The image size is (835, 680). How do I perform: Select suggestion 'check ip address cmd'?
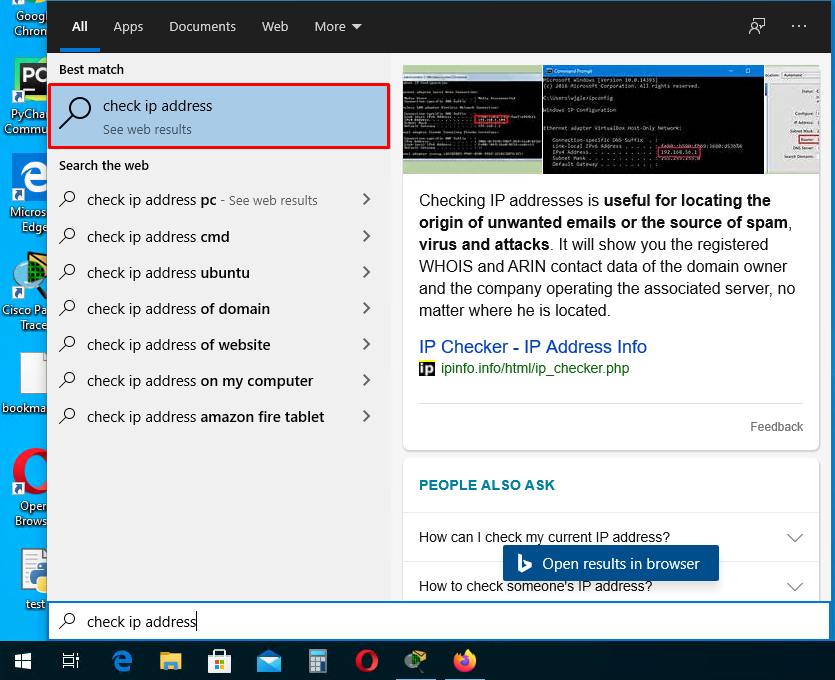202,236
